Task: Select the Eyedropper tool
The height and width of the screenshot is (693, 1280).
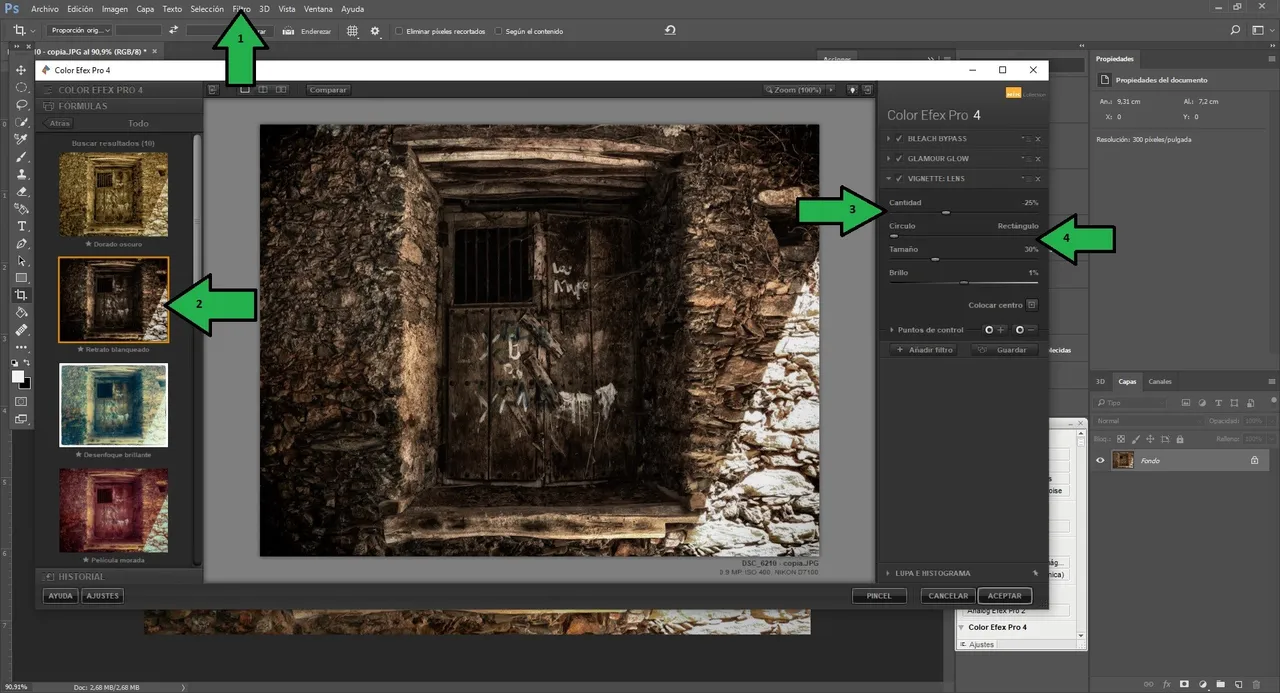Action: (x=21, y=140)
